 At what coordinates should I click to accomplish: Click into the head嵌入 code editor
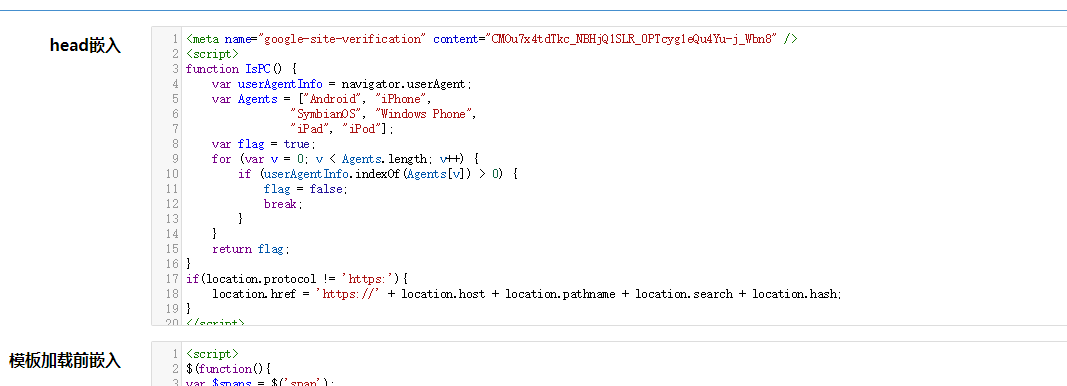(609, 176)
